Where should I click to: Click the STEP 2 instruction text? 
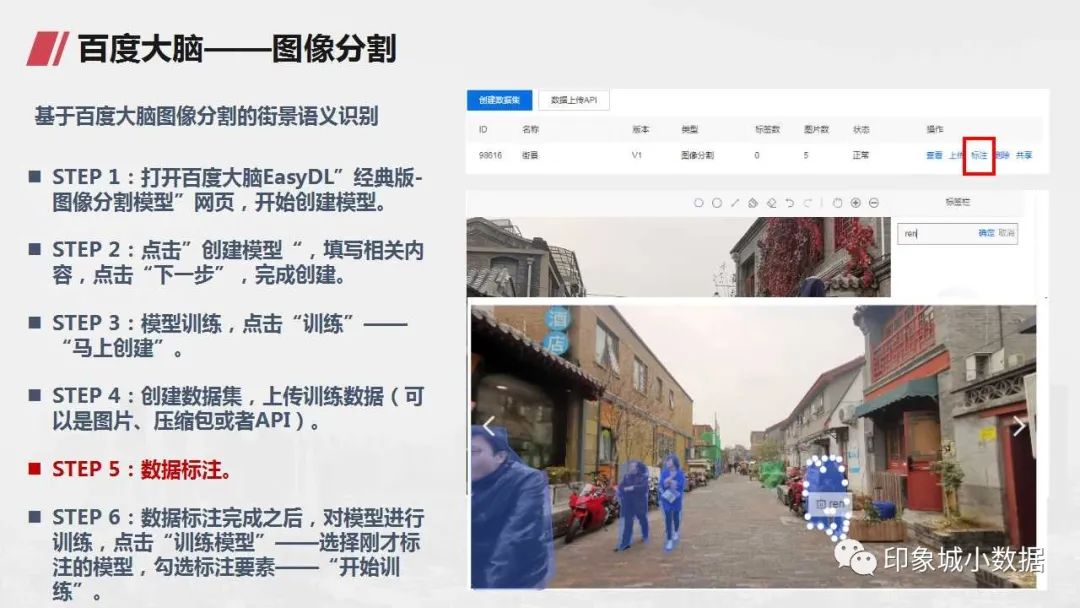[x=238, y=262]
